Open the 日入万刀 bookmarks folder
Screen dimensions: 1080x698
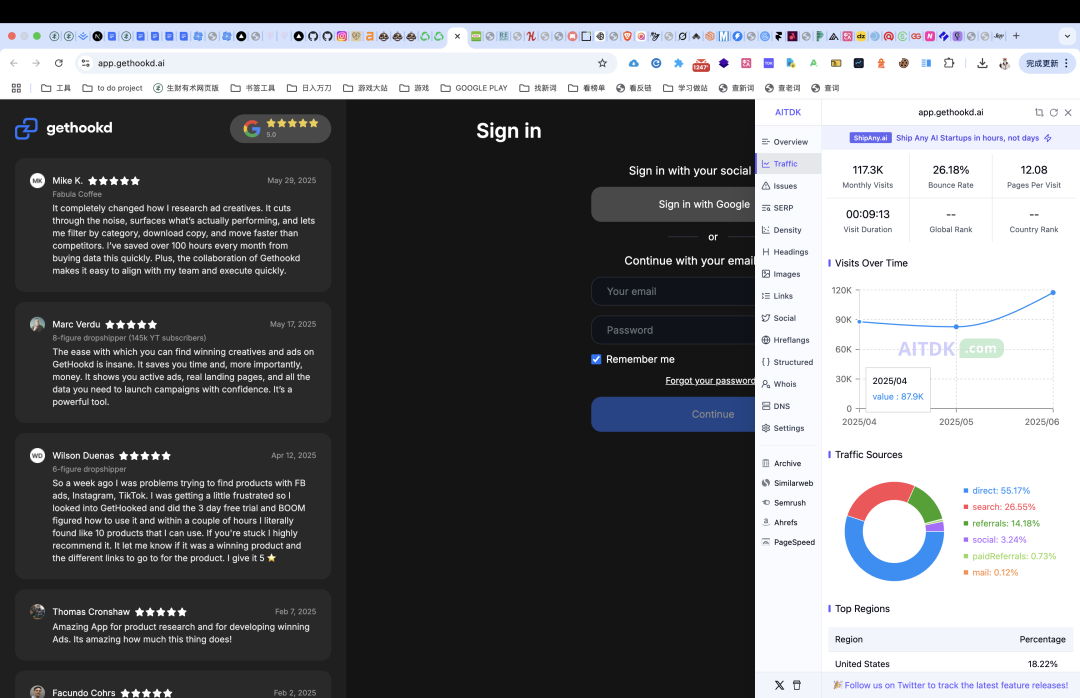click(x=309, y=88)
